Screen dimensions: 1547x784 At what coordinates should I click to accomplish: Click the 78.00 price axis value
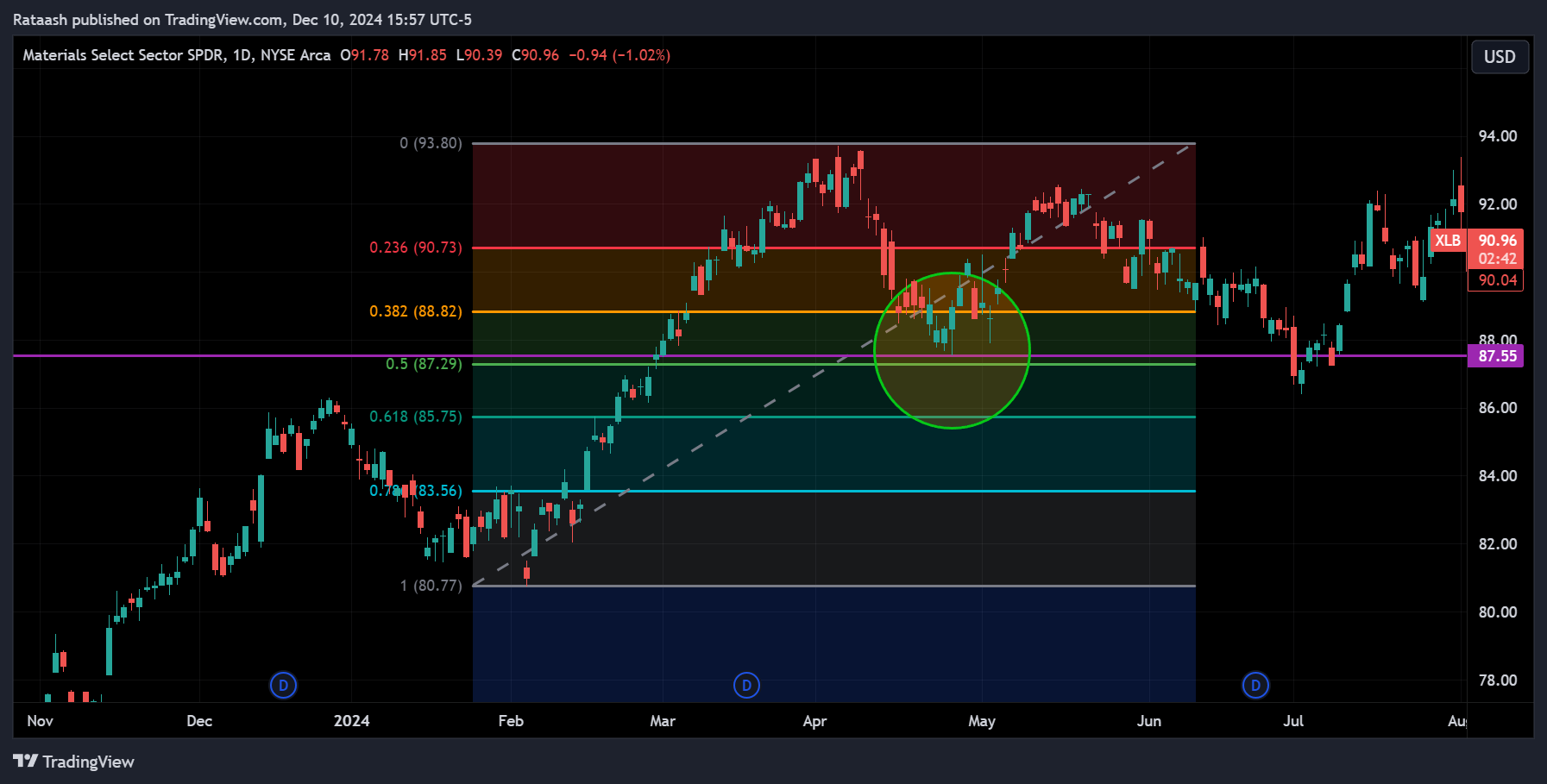[1497, 681]
